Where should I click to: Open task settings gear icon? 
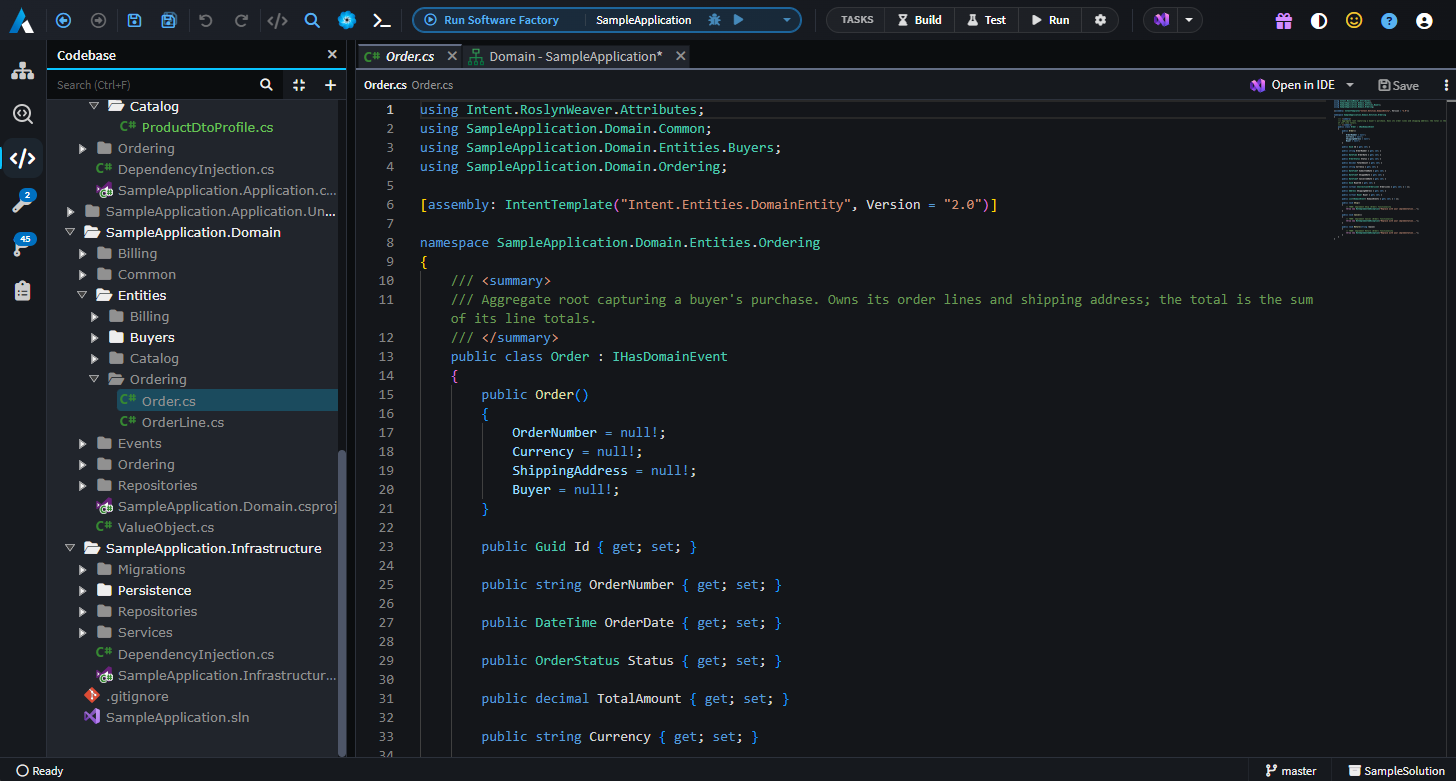point(1100,20)
